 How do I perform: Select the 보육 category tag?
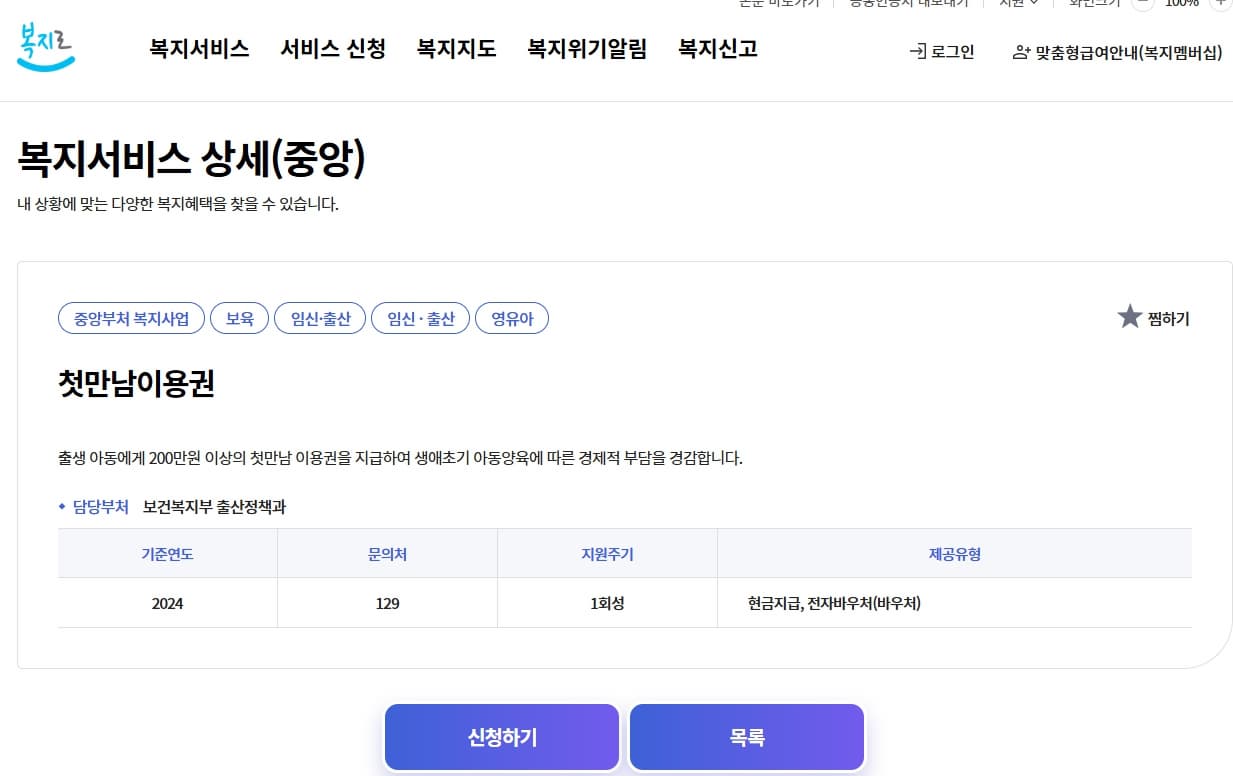[239, 318]
